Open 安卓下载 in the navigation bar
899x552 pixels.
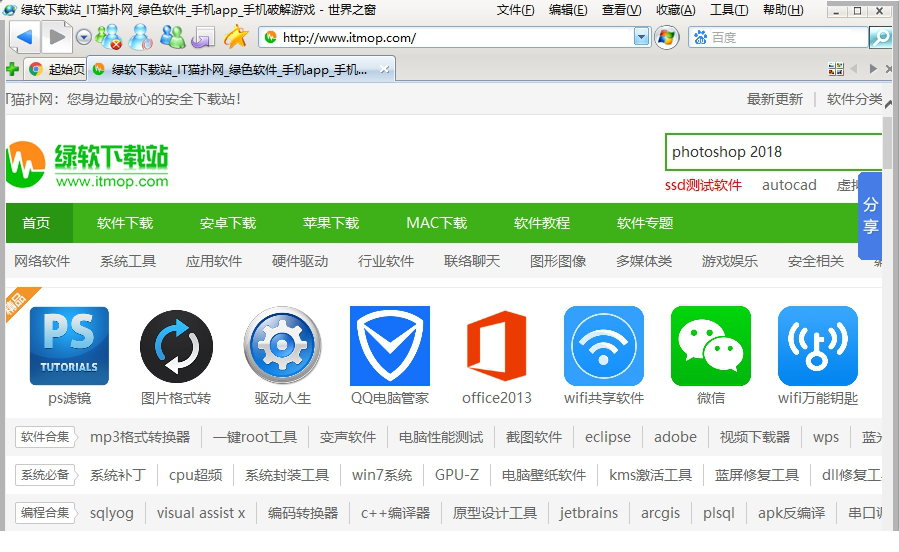tap(228, 223)
